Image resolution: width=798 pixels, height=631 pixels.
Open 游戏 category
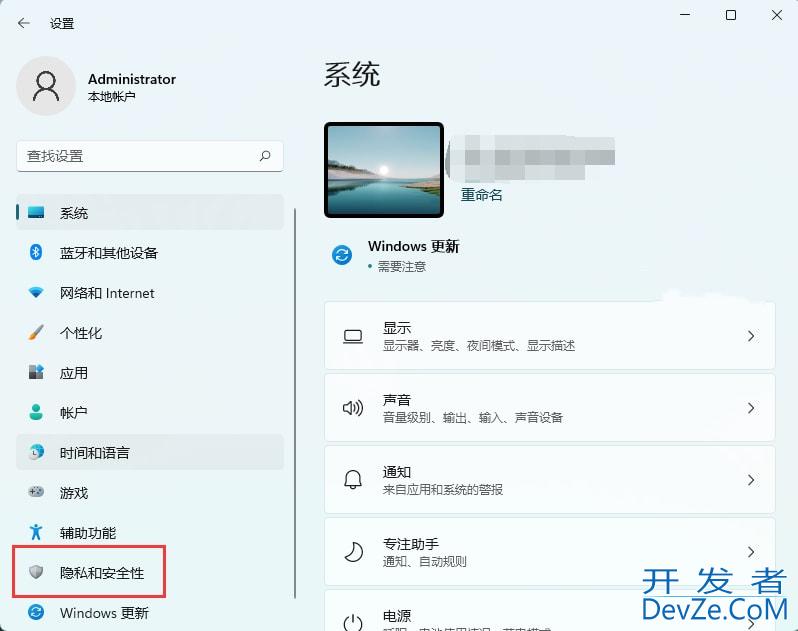coord(150,492)
